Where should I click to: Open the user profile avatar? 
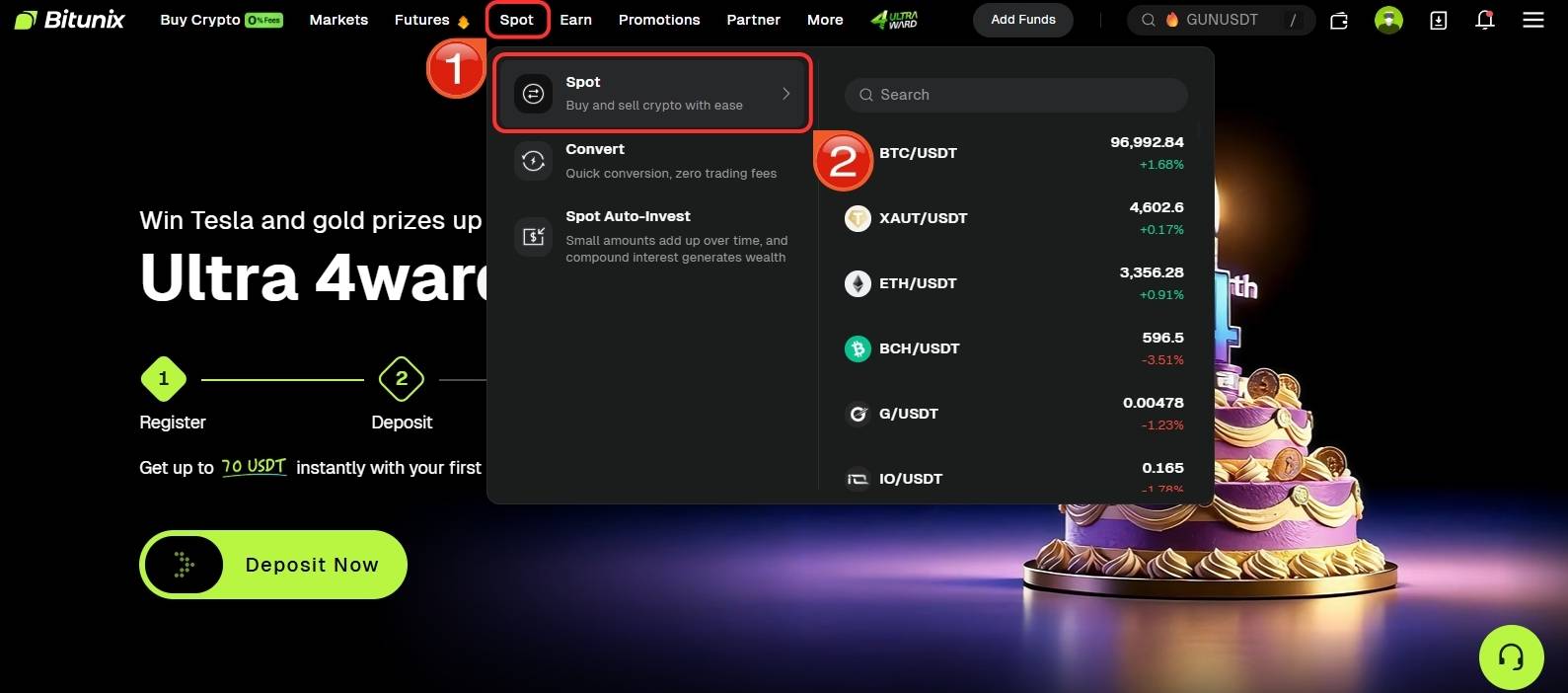pyautogui.click(x=1388, y=20)
